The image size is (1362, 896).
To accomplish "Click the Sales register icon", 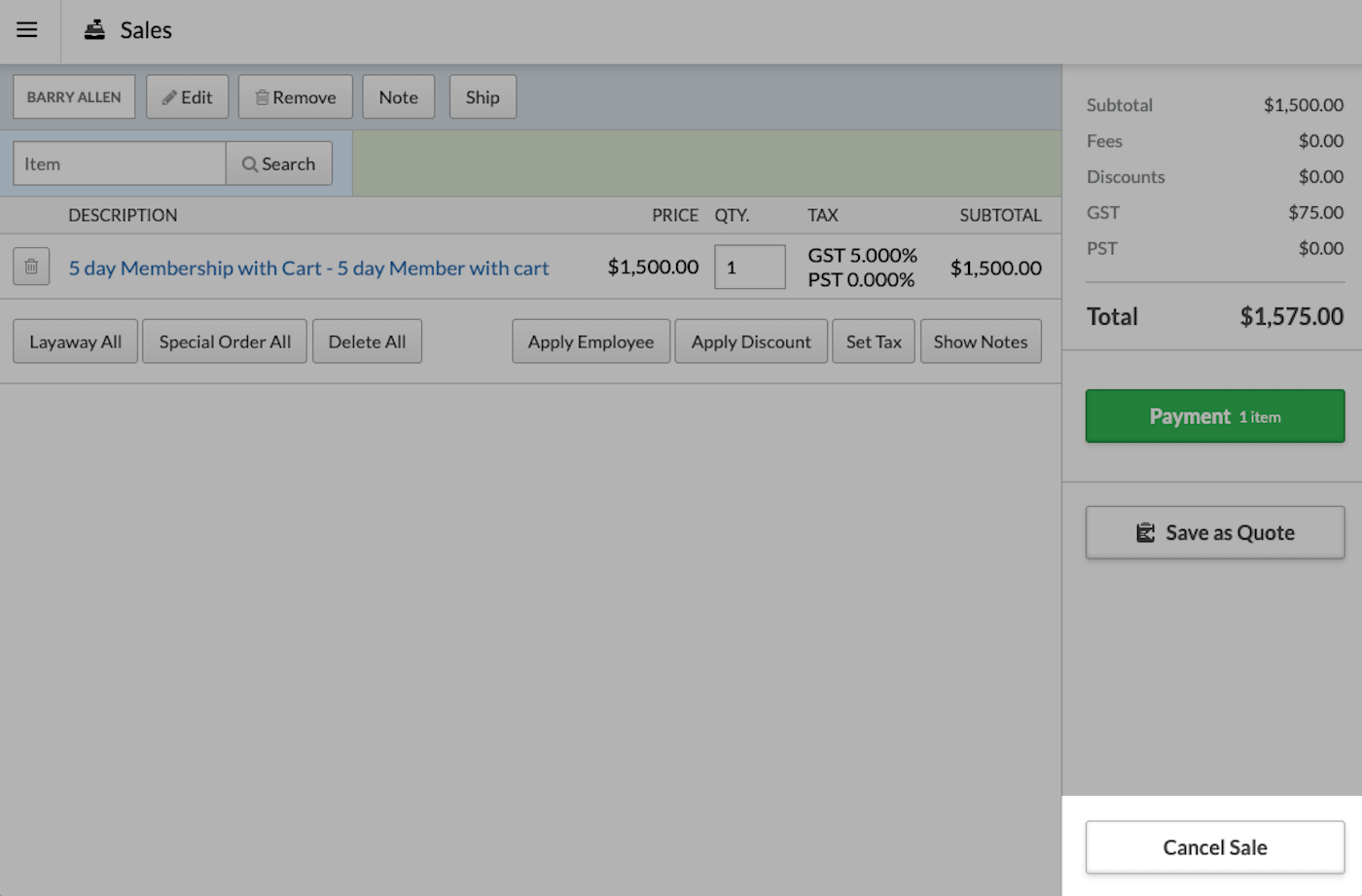I will click(94, 30).
